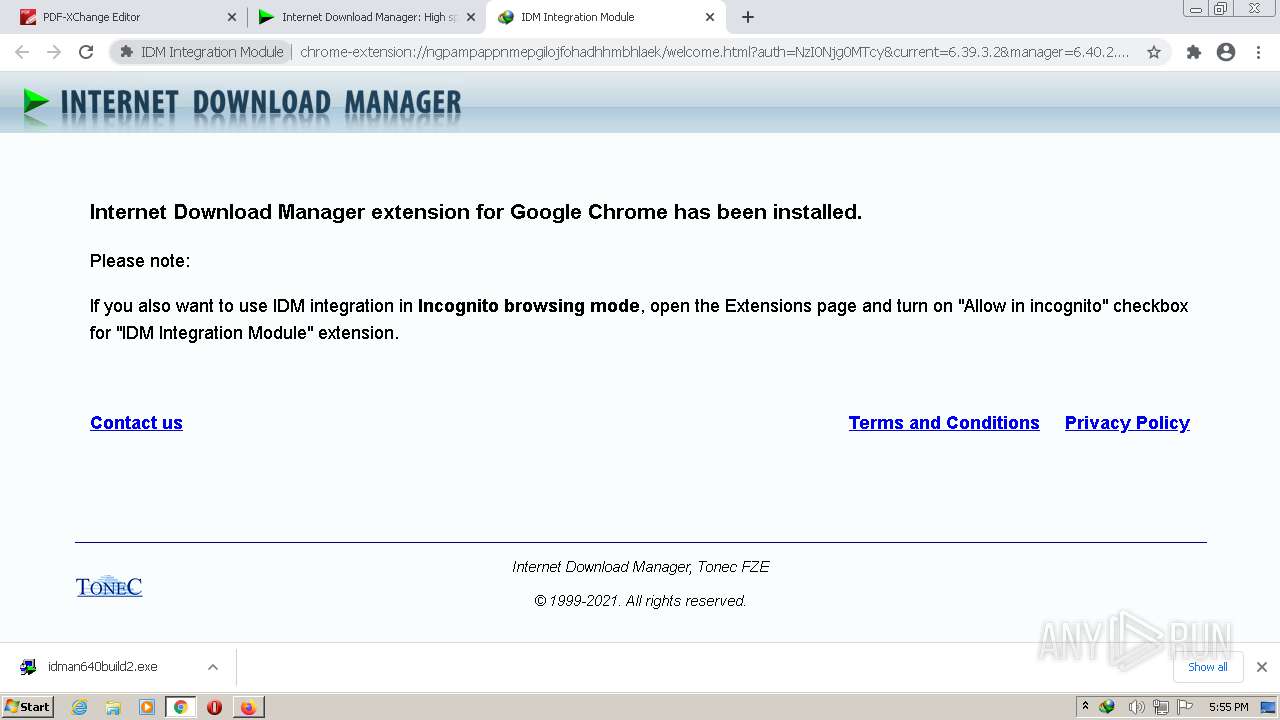The height and width of the screenshot is (720, 1280).
Task: Open downloaded idman640build2.exe file
Action: [103, 667]
